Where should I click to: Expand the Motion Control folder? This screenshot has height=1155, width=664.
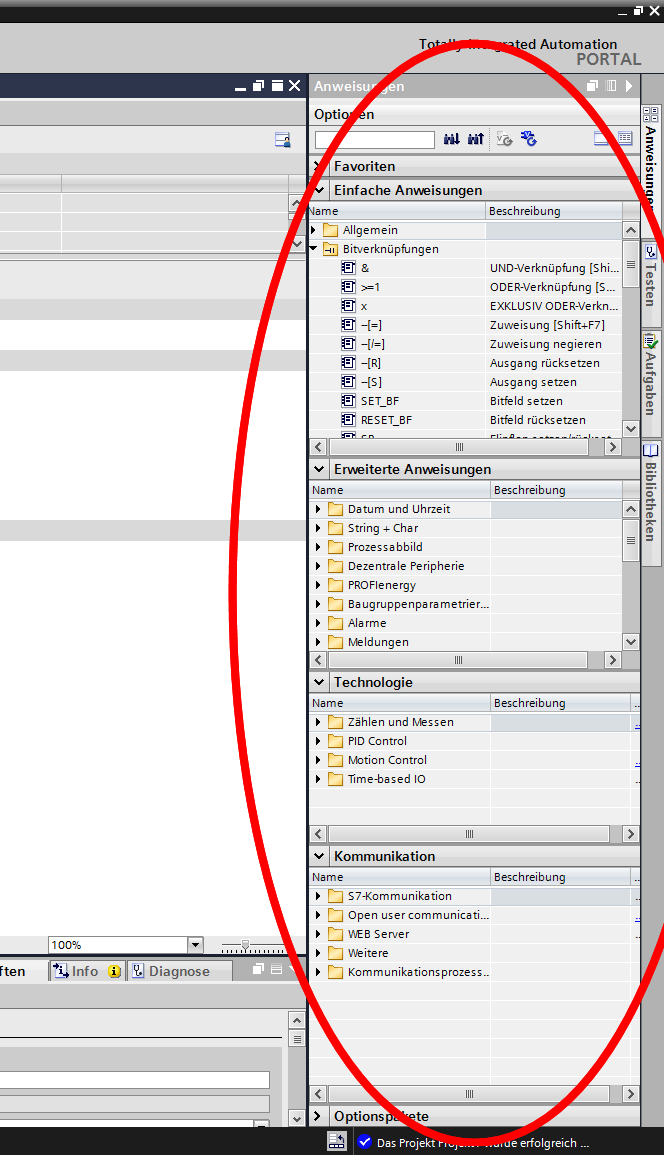pyautogui.click(x=319, y=760)
